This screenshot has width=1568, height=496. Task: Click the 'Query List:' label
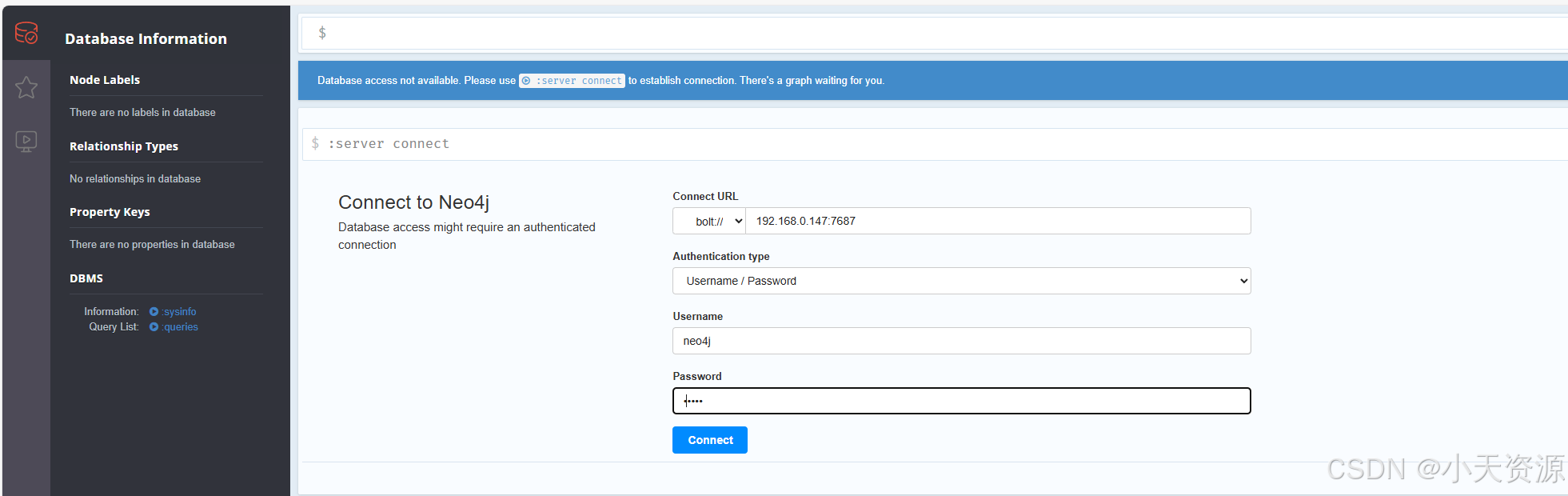[114, 327]
